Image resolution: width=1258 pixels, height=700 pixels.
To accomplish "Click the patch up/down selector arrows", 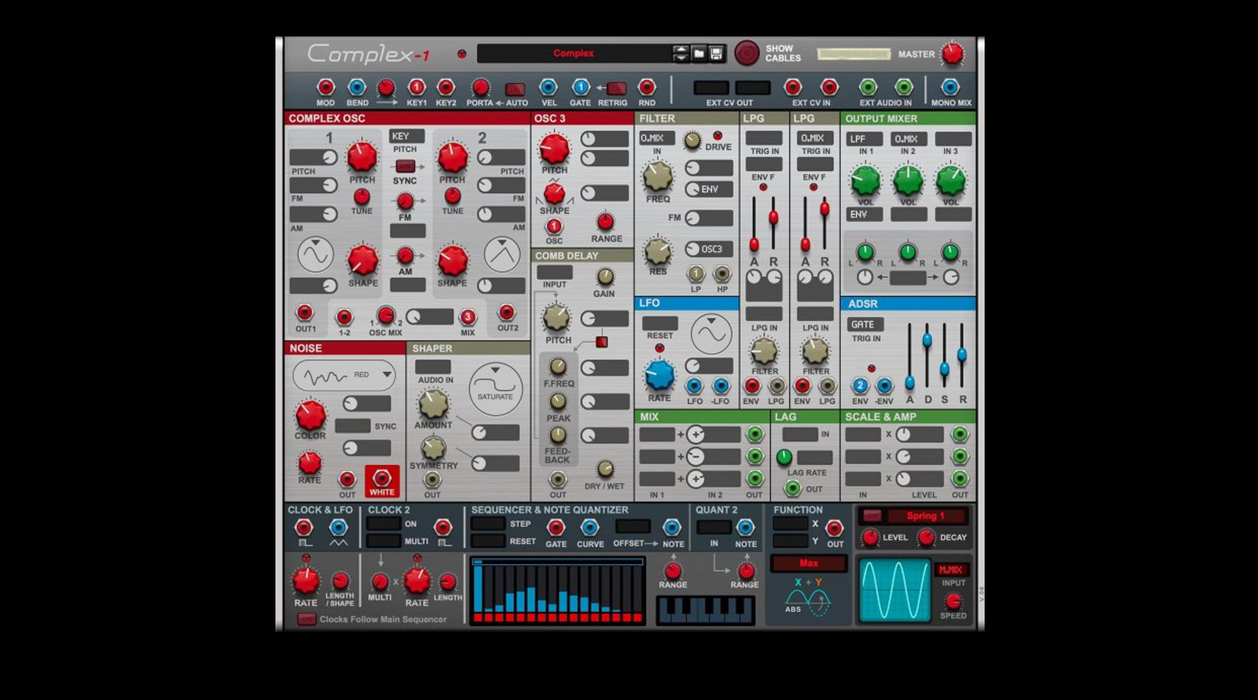I will (681, 53).
